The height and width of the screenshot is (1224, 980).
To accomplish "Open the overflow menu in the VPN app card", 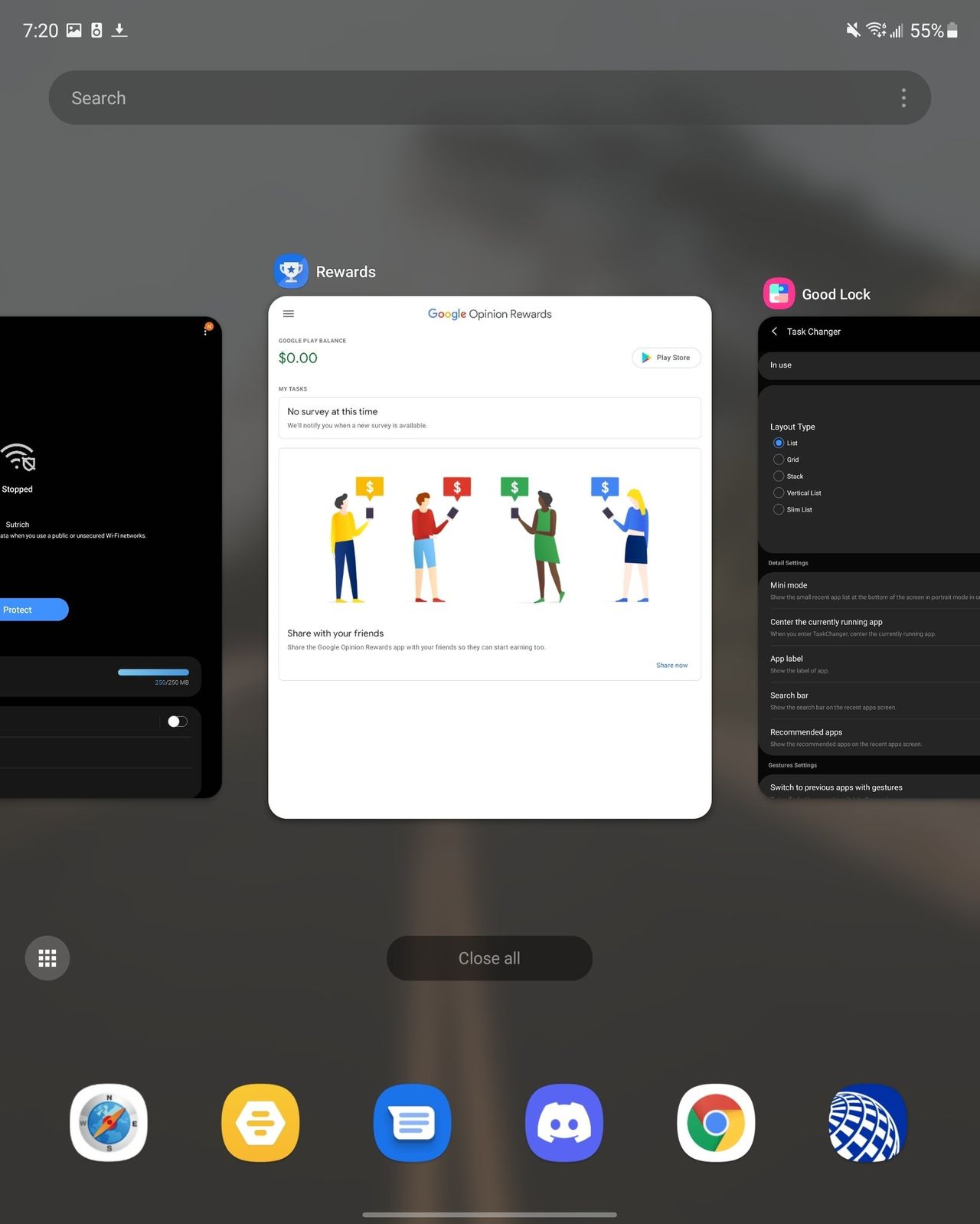I will [205, 330].
